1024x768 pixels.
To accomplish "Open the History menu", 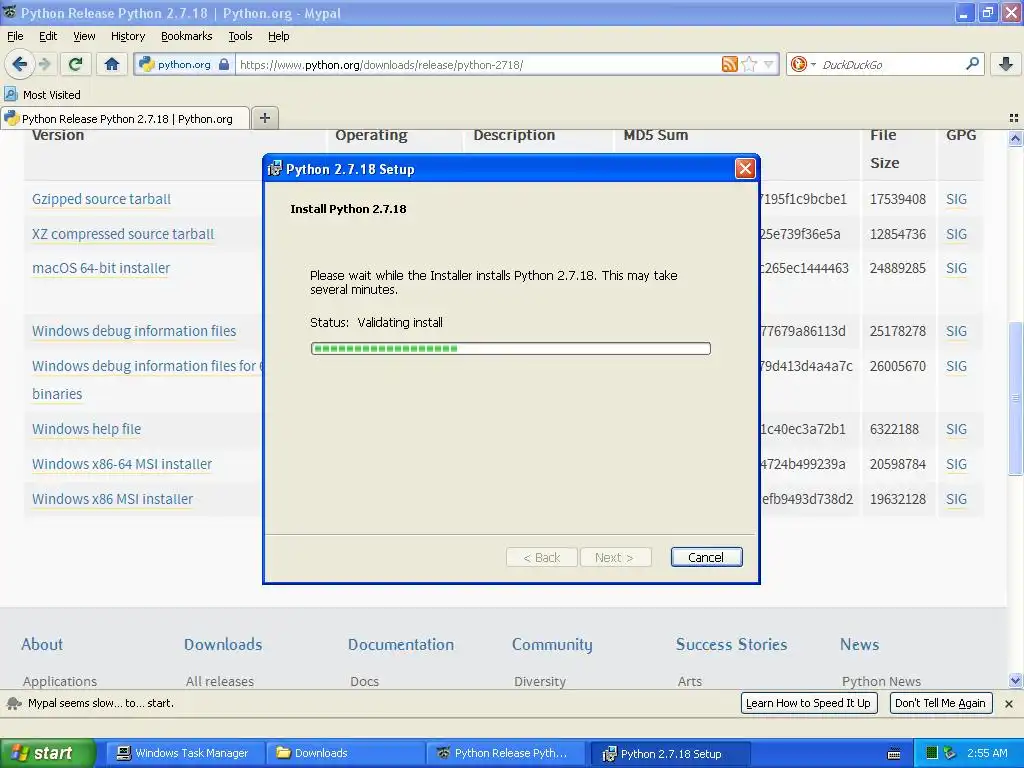I will point(127,37).
